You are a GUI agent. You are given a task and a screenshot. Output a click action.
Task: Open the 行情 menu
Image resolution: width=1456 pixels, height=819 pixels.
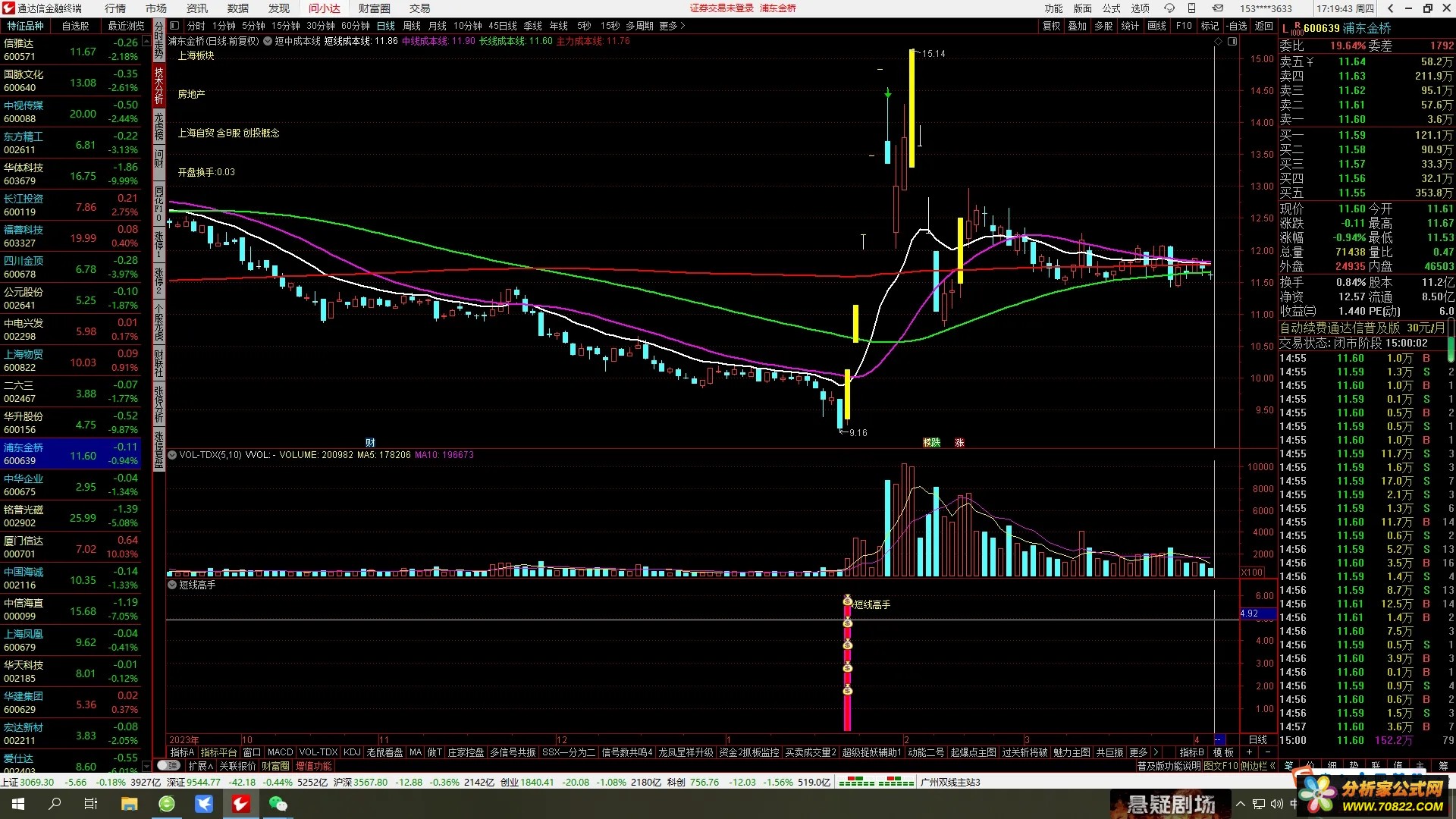(115, 8)
